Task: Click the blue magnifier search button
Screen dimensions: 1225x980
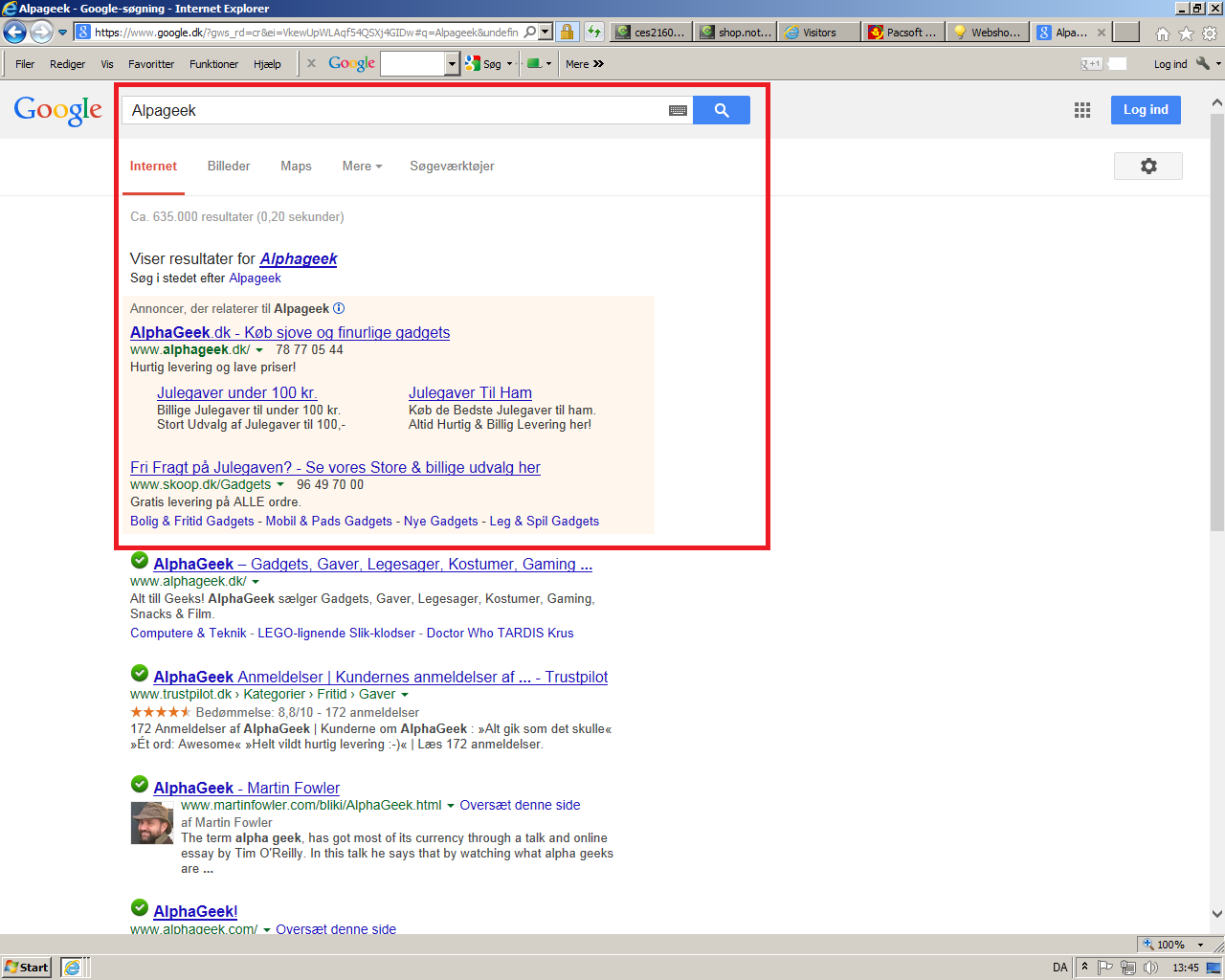Action: pos(722,110)
